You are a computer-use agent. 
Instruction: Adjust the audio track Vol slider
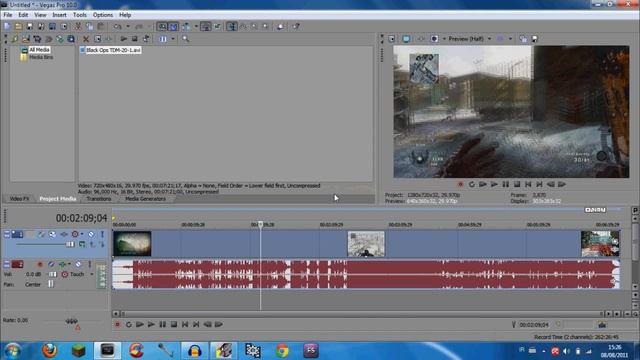[52, 274]
